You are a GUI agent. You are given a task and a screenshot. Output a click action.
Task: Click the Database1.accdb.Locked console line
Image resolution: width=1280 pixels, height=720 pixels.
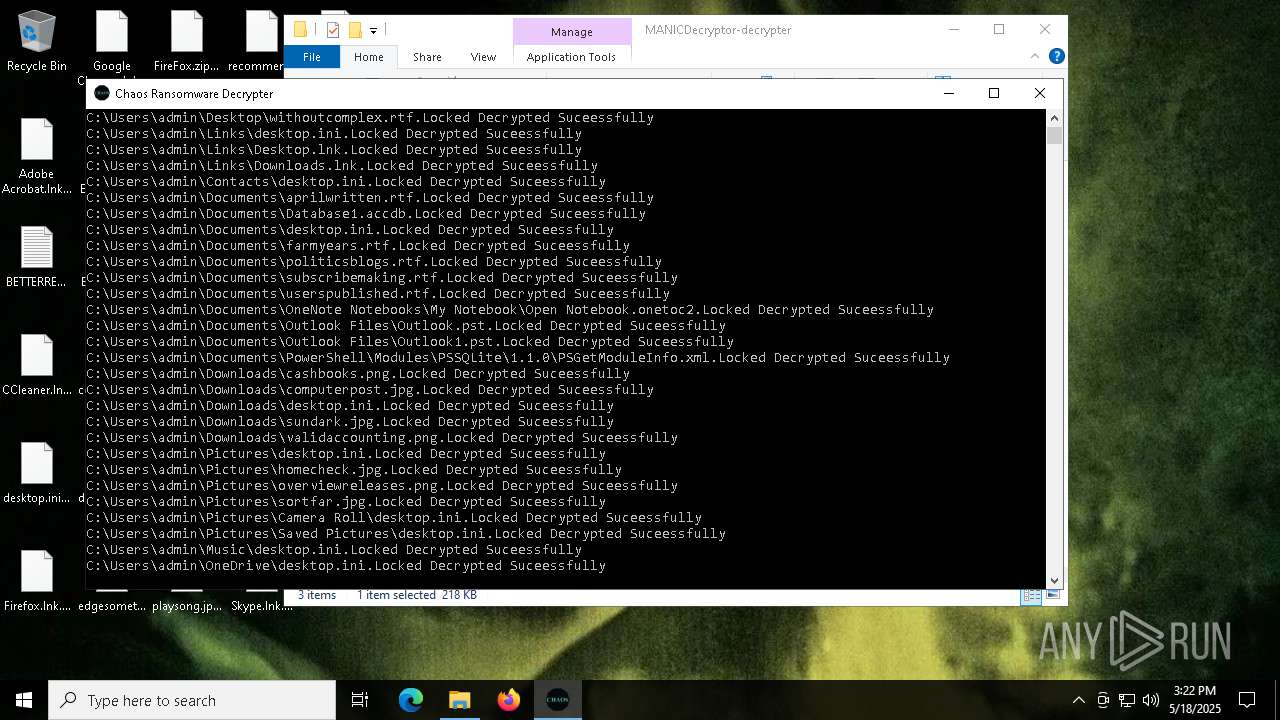coord(366,213)
